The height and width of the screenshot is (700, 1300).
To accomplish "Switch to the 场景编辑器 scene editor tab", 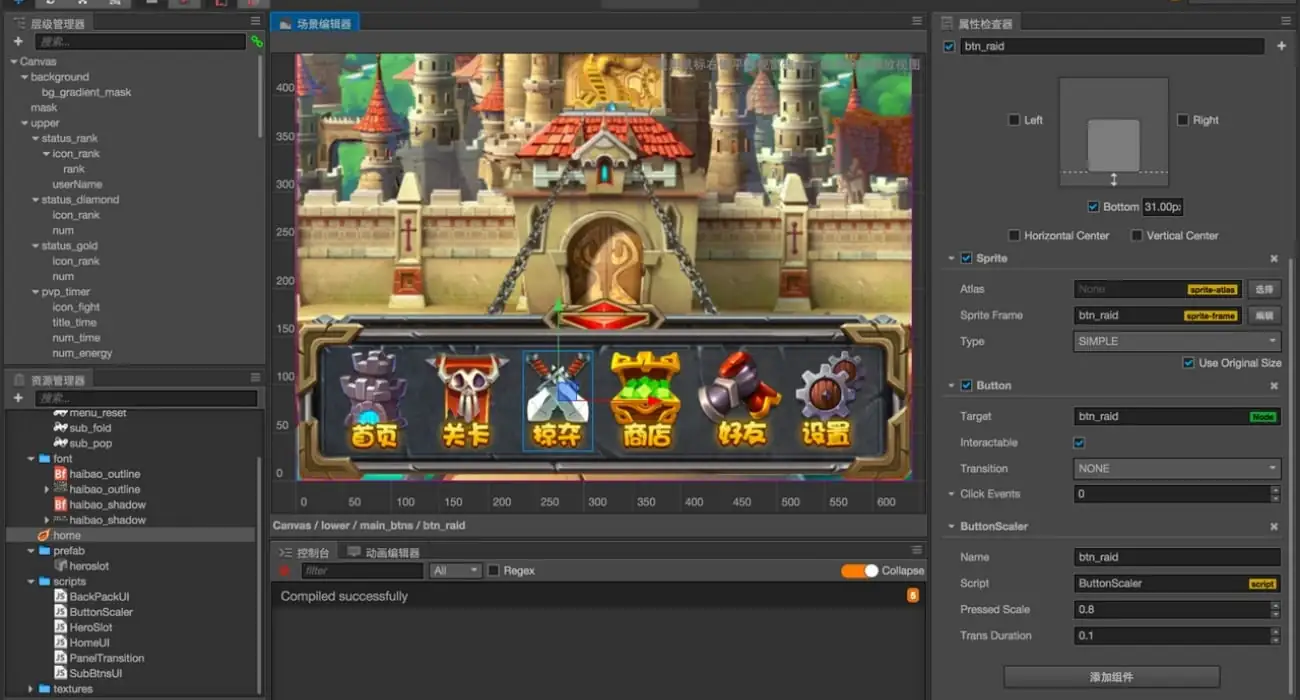I will click(x=315, y=23).
